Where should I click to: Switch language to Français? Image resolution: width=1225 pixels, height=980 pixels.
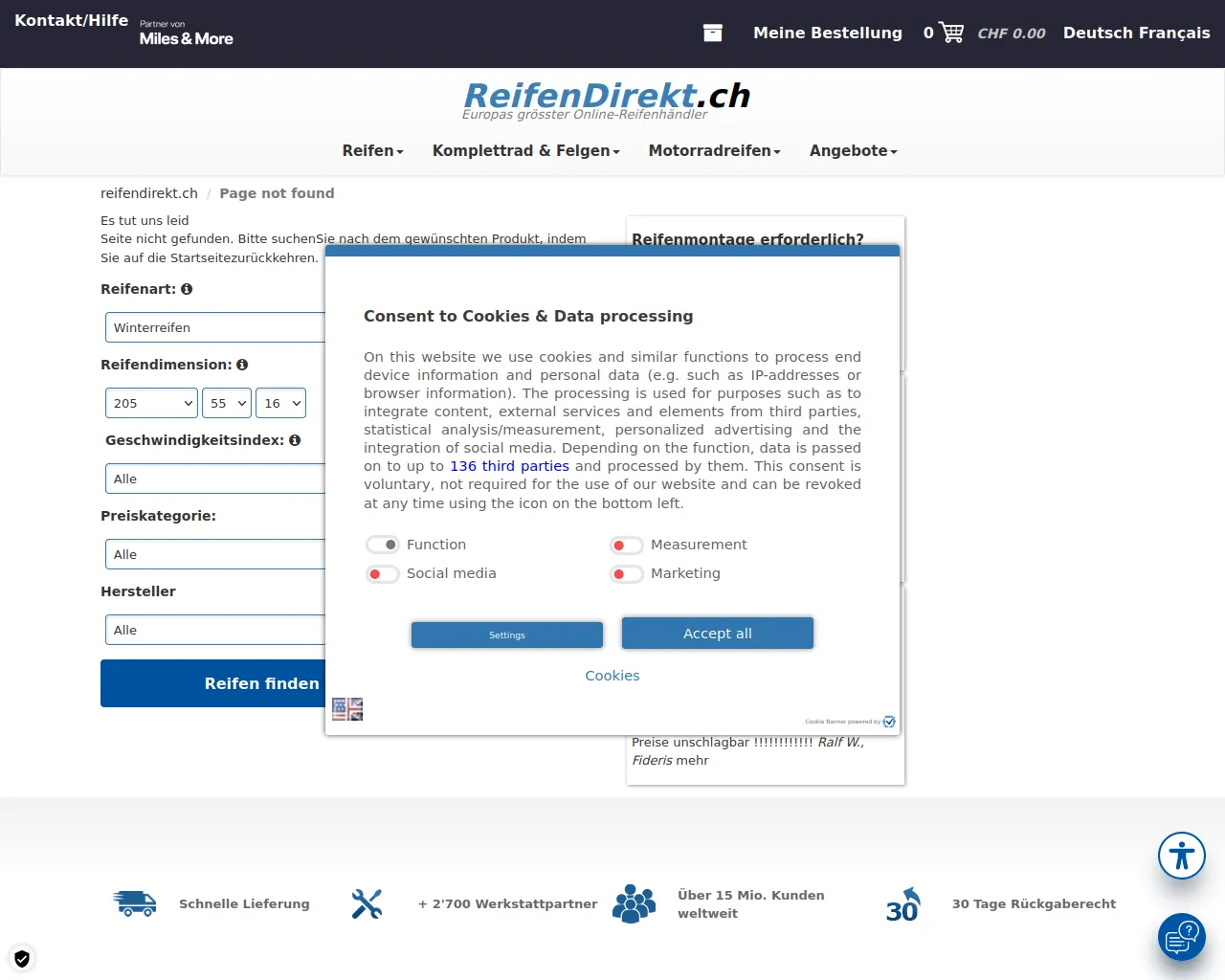click(x=1174, y=33)
